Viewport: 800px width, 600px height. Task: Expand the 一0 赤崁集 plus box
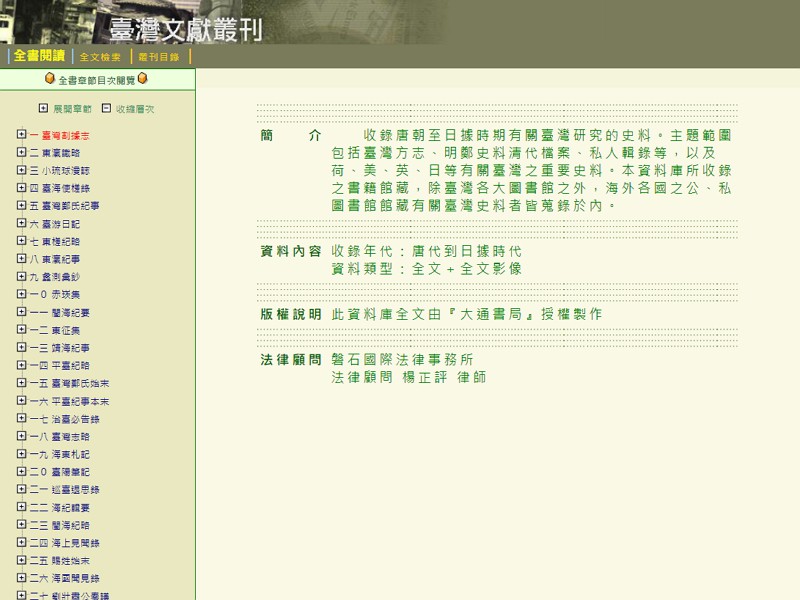22,294
